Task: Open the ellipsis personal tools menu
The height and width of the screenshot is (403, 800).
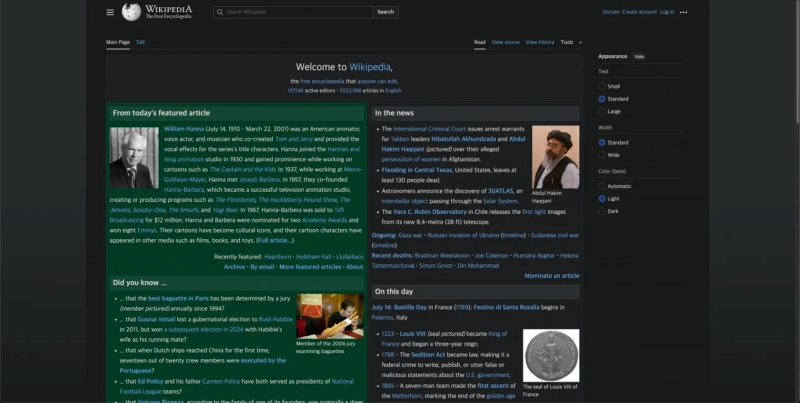Action: click(683, 12)
